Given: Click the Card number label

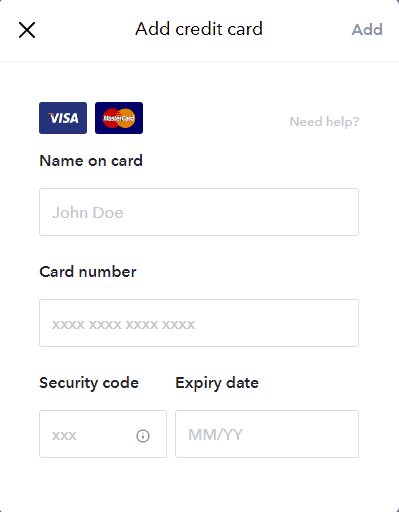Looking at the screenshot, I should 88,272.
